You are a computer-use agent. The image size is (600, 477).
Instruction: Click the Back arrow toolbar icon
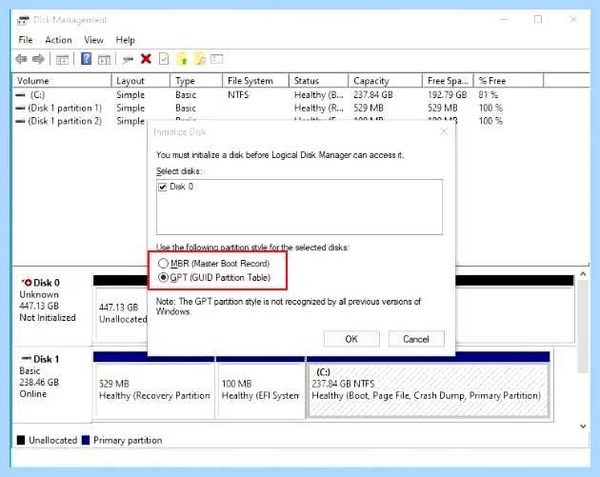coord(21,59)
